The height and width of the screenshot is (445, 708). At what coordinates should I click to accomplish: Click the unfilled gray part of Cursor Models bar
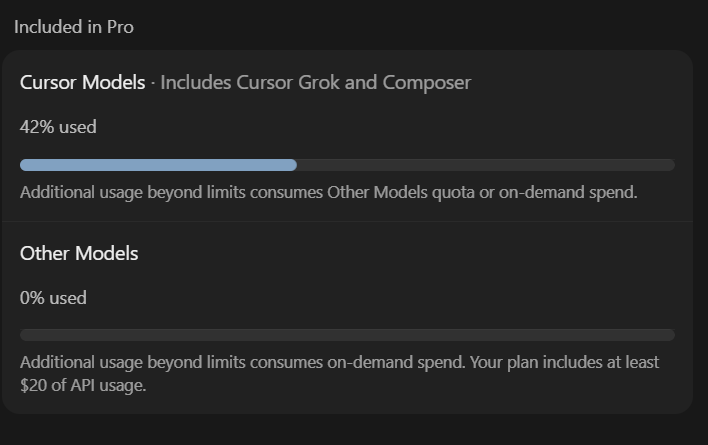coord(486,165)
